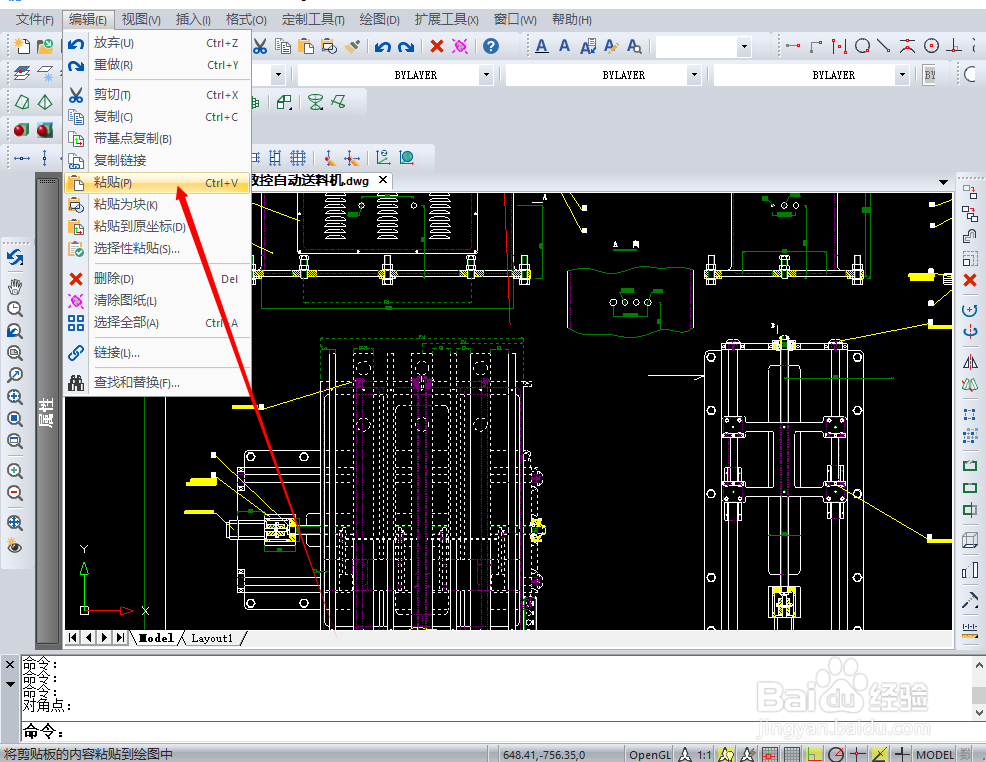
Task: Select Paste special (选择性粘贴)
Action: point(157,249)
